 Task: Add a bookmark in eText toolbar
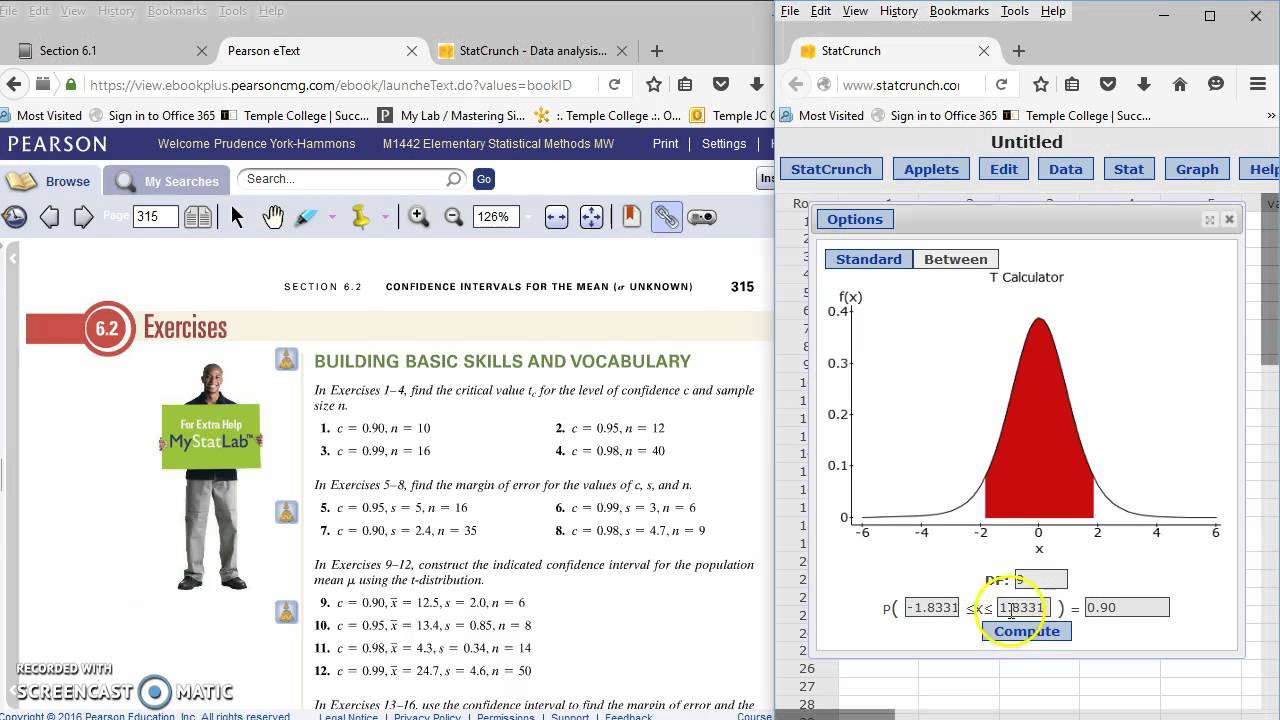[631, 216]
